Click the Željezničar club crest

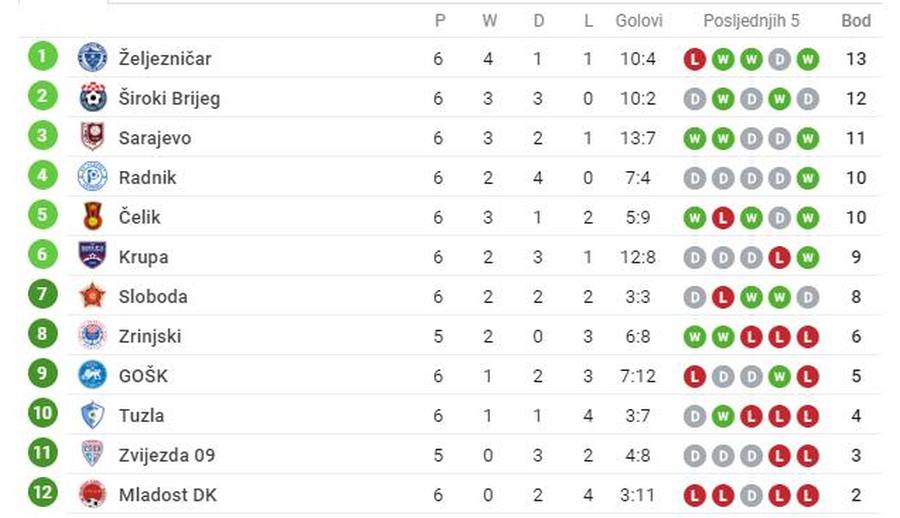pos(93,58)
